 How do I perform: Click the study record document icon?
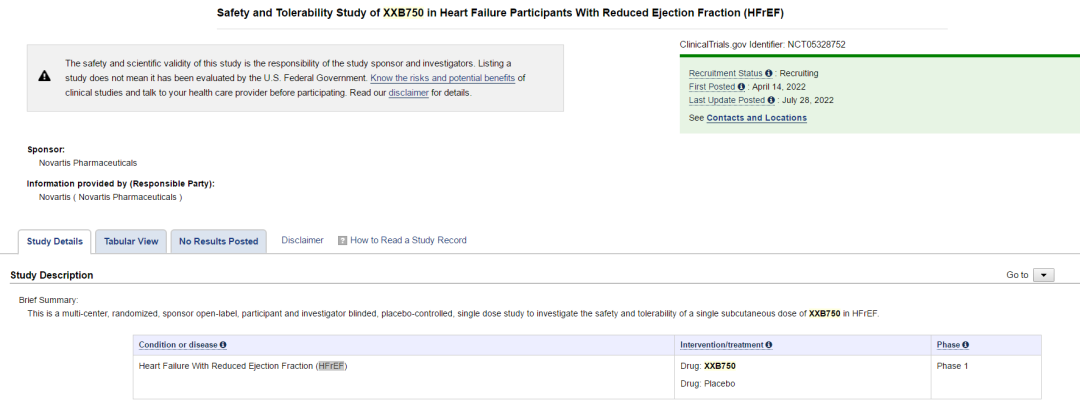click(x=342, y=241)
